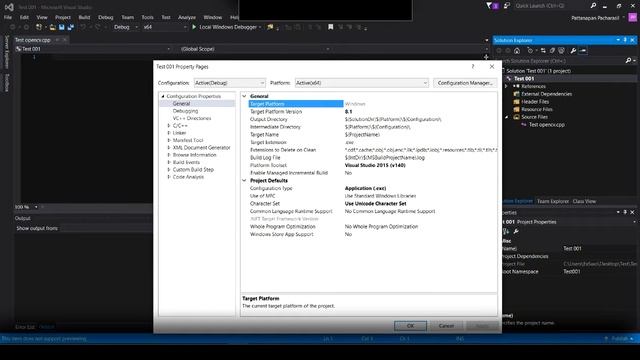
Task: Click Save All icon in toolbar
Action: click(71, 27)
